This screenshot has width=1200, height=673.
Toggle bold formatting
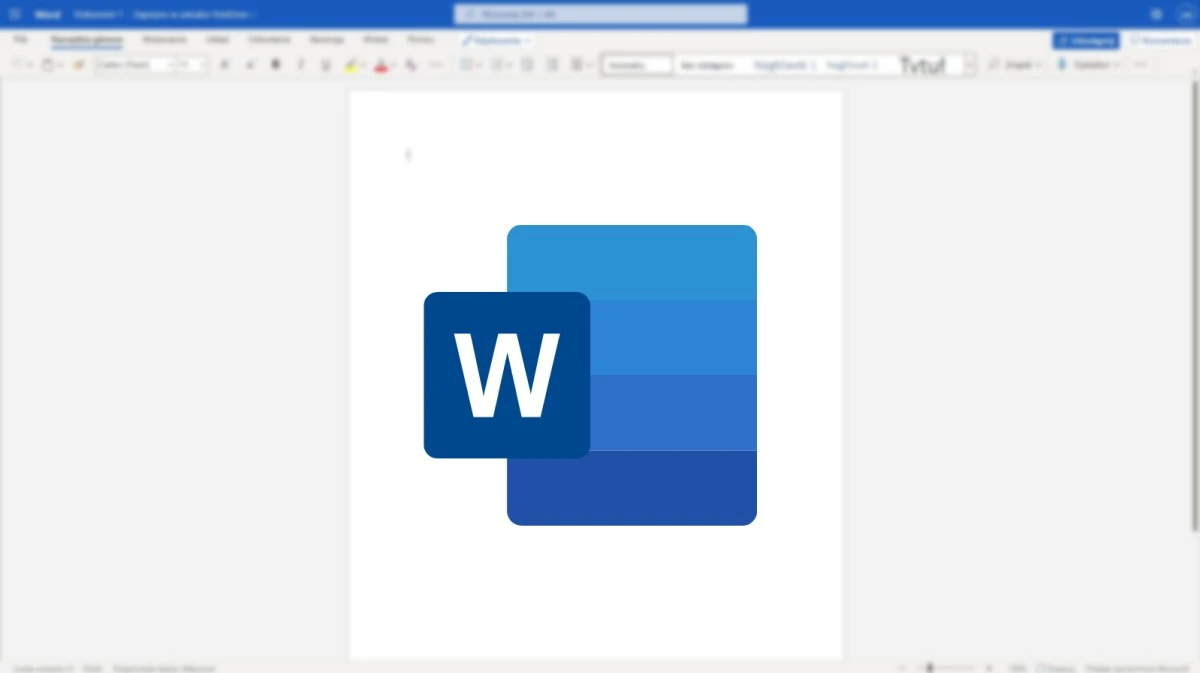[x=276, y=65]
